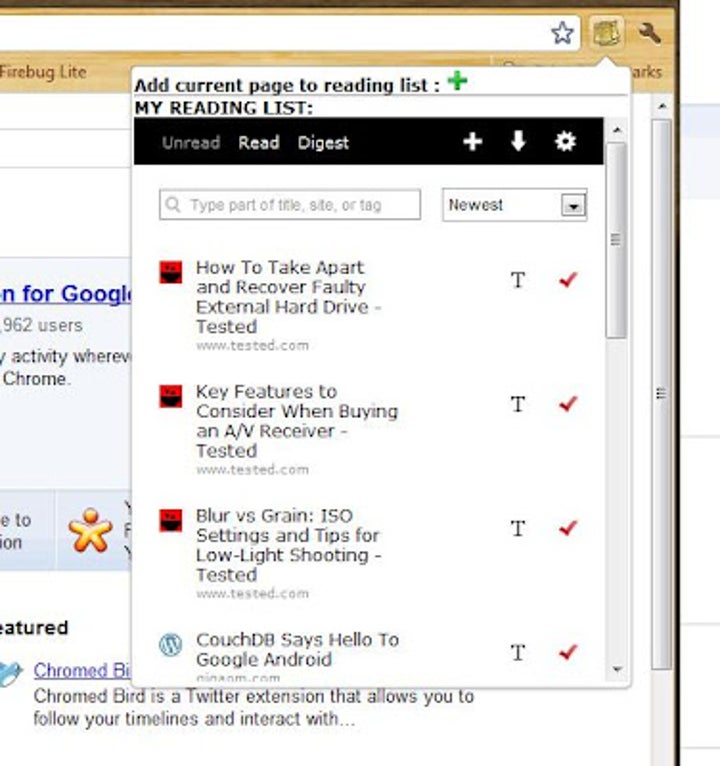Switch to the Unread tab
This screenshot has height=766, width=720.
[190, 143]
